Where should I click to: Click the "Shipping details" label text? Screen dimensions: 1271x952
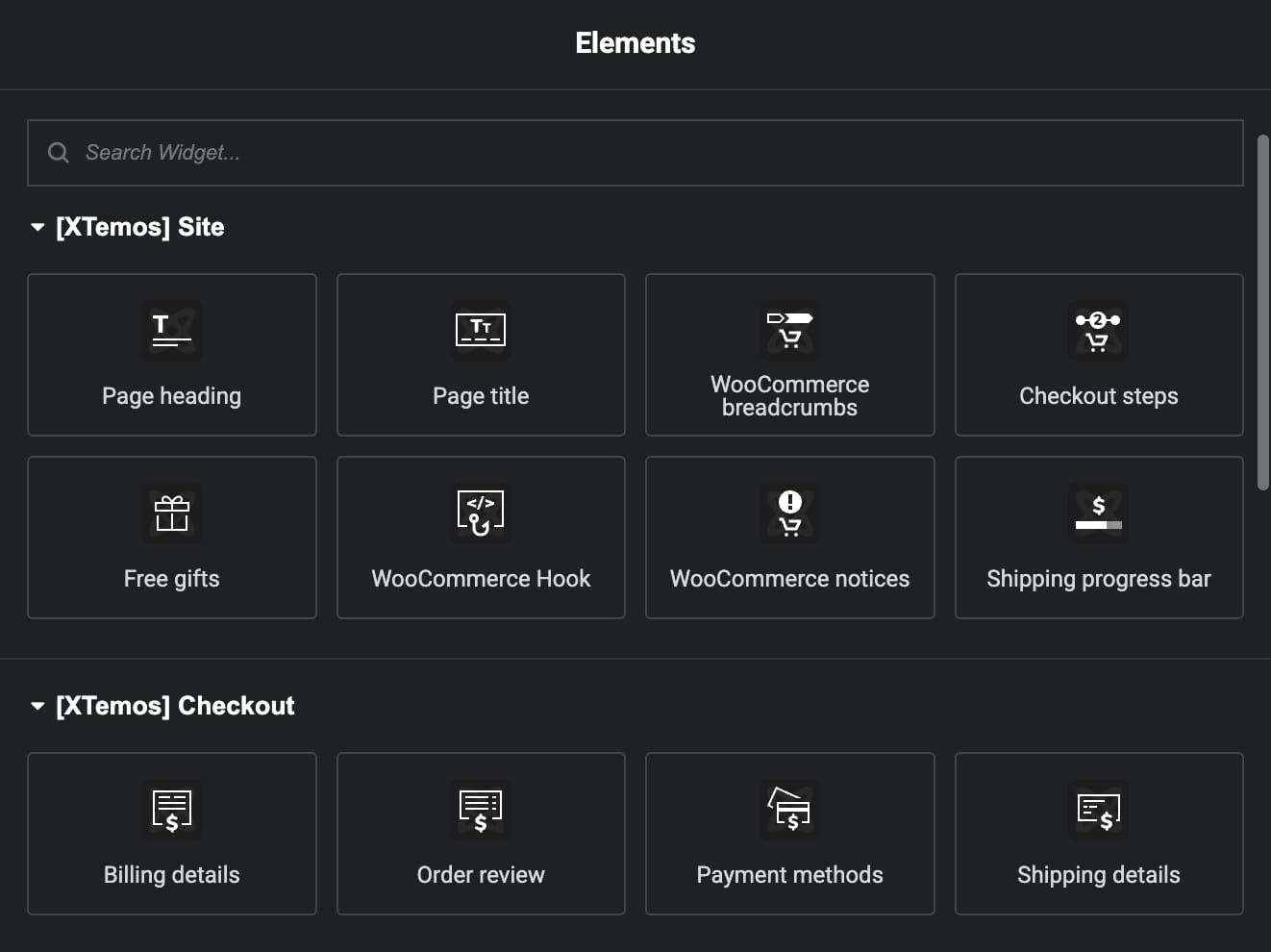coord(1099,875)
